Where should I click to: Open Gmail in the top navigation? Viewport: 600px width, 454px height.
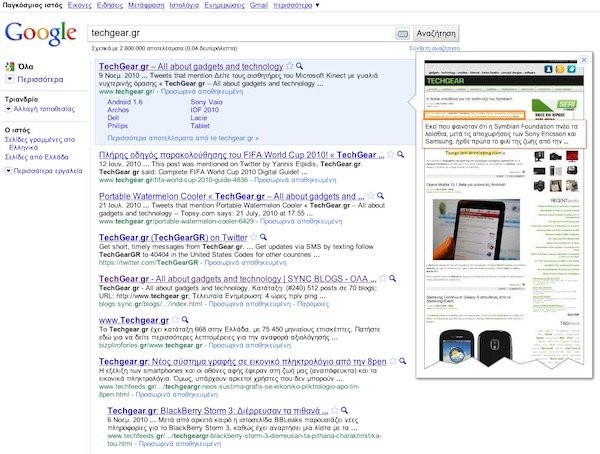point(259,5)
